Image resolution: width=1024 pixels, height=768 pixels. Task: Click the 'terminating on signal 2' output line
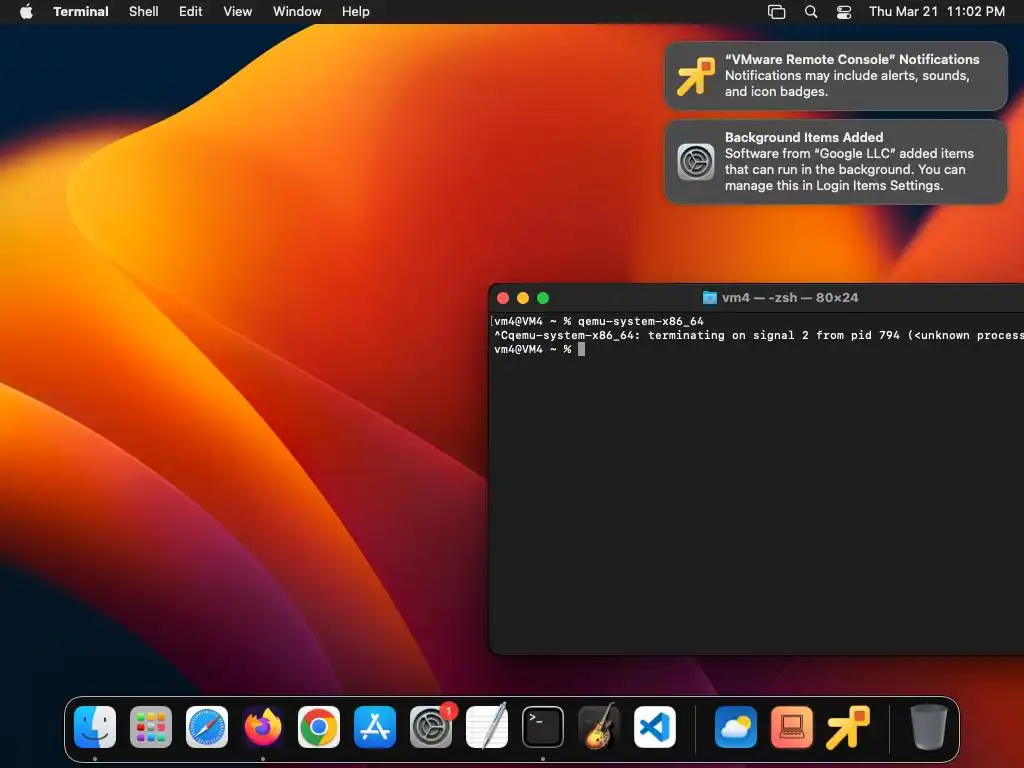[x=758, y=335]
